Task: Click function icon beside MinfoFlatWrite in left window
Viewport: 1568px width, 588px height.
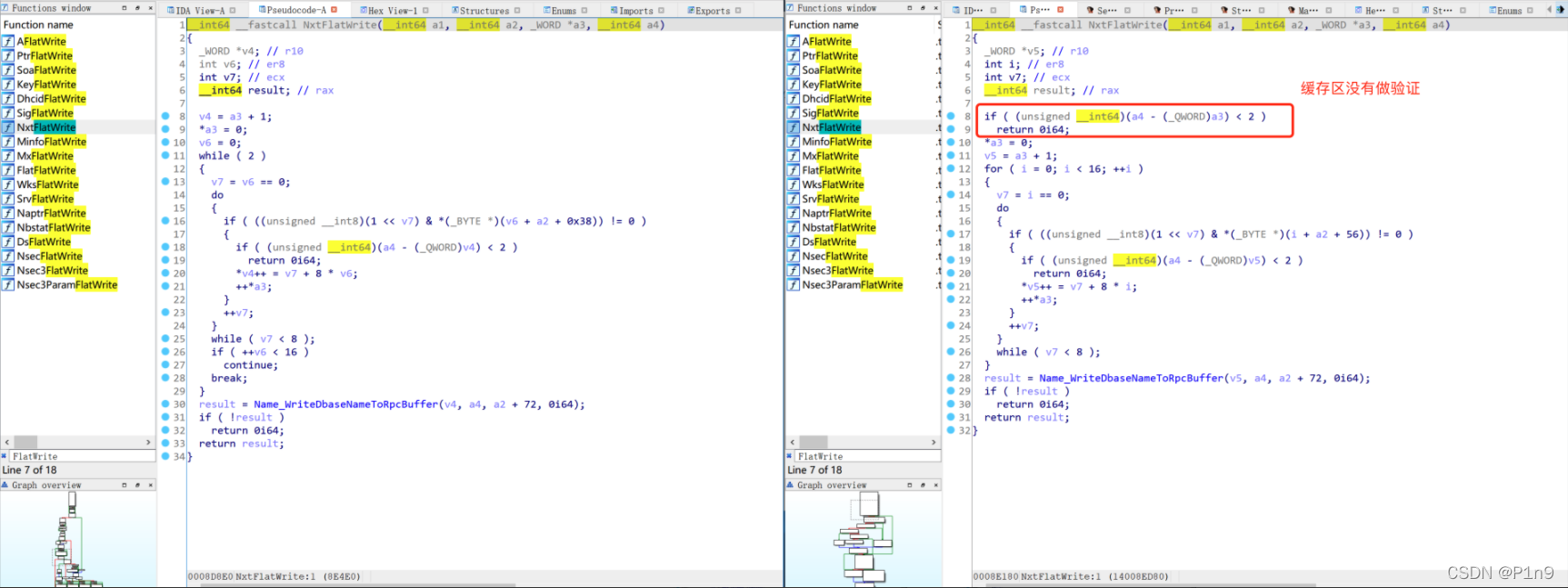Action: click(x=8, y=142)
